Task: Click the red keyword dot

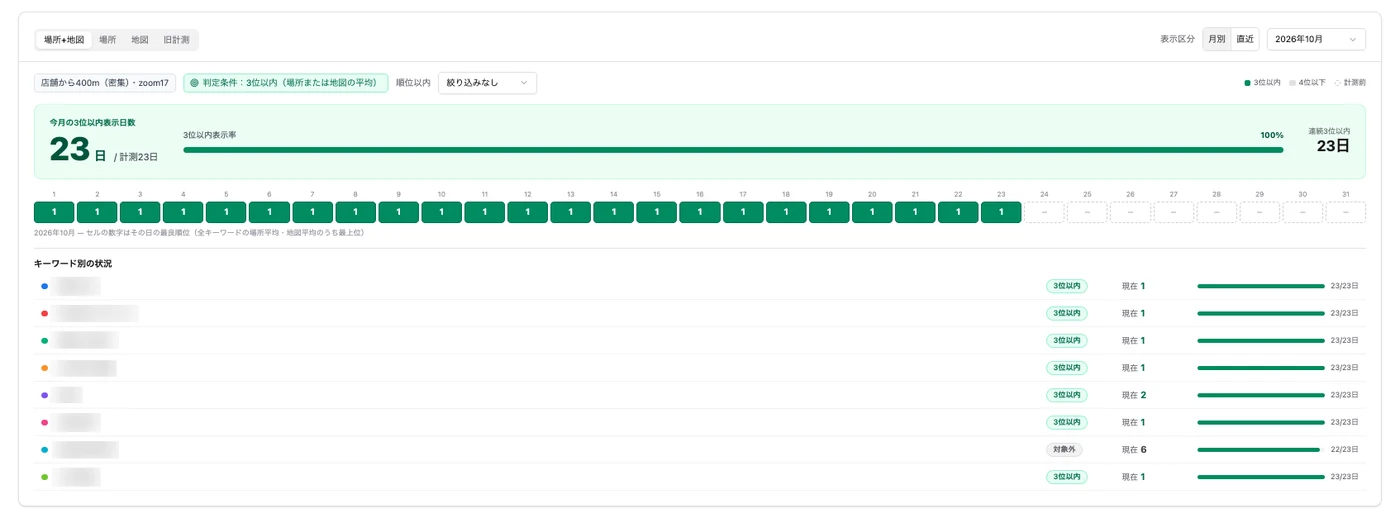Action: 44,313
